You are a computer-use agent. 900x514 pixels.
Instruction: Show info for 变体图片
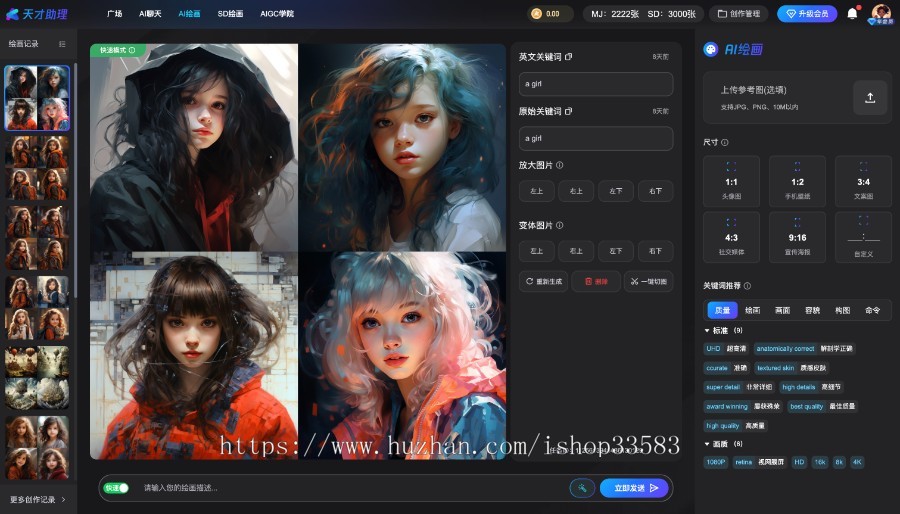click(x=559, y=225)
